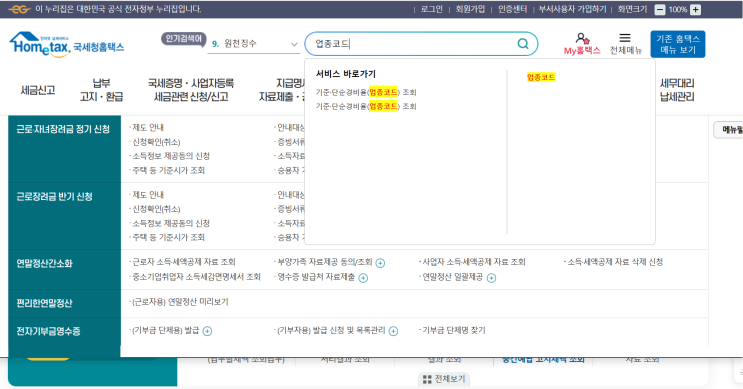Click the 100% zoom value

point(678,9)
